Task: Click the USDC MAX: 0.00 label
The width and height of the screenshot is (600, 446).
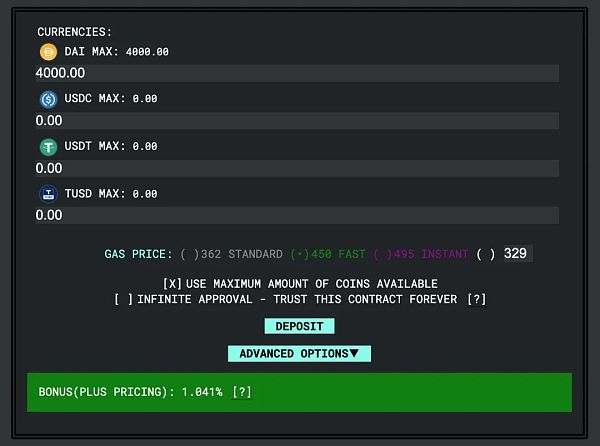Action: tap(112, 99)
